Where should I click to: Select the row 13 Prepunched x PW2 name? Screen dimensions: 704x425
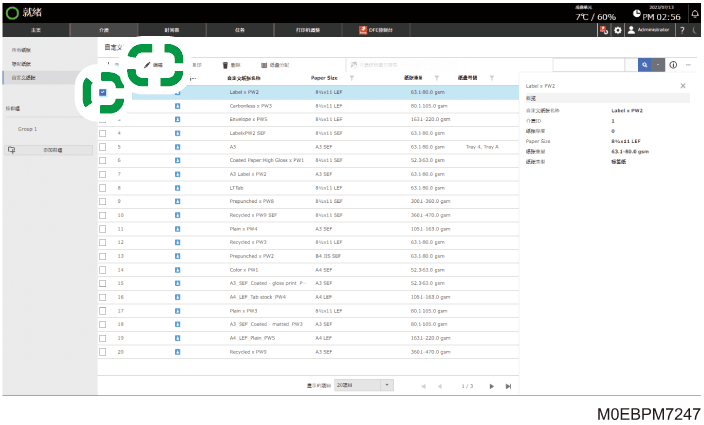[251, 256]
